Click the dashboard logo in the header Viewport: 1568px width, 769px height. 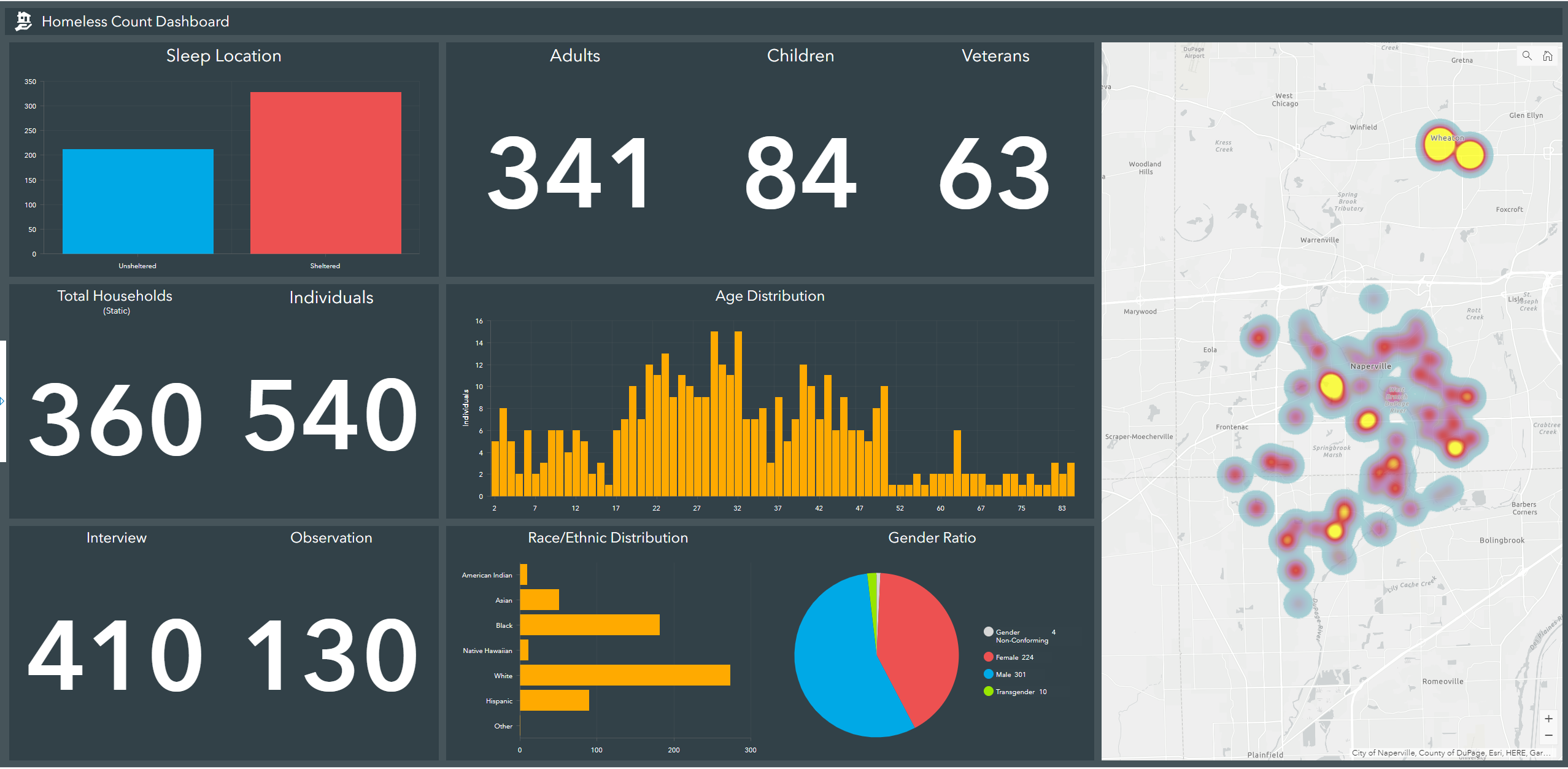(x=22, y=21)
